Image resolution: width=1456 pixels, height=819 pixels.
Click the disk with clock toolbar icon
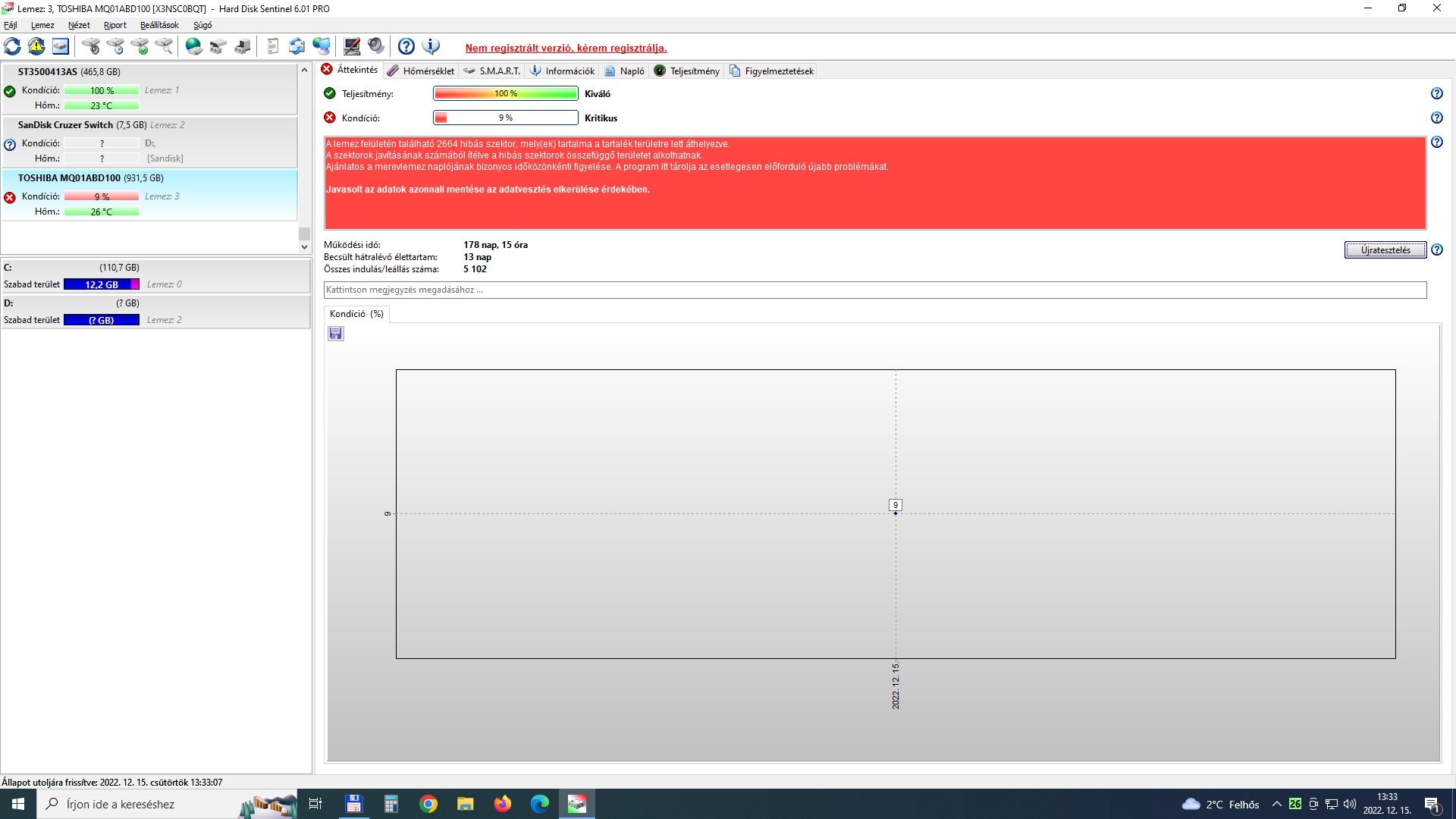[115, 46]
